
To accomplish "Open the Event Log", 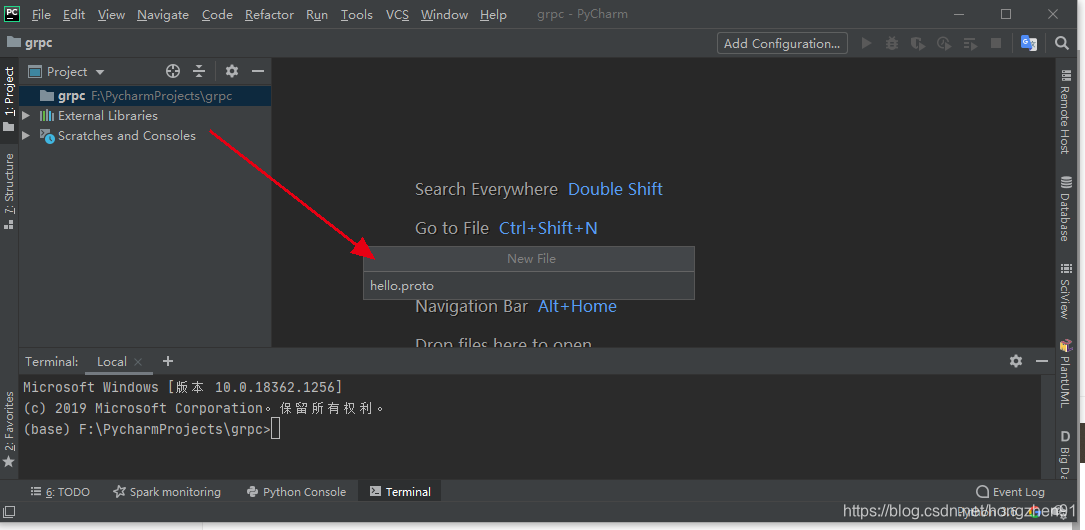I will 1010,491.
